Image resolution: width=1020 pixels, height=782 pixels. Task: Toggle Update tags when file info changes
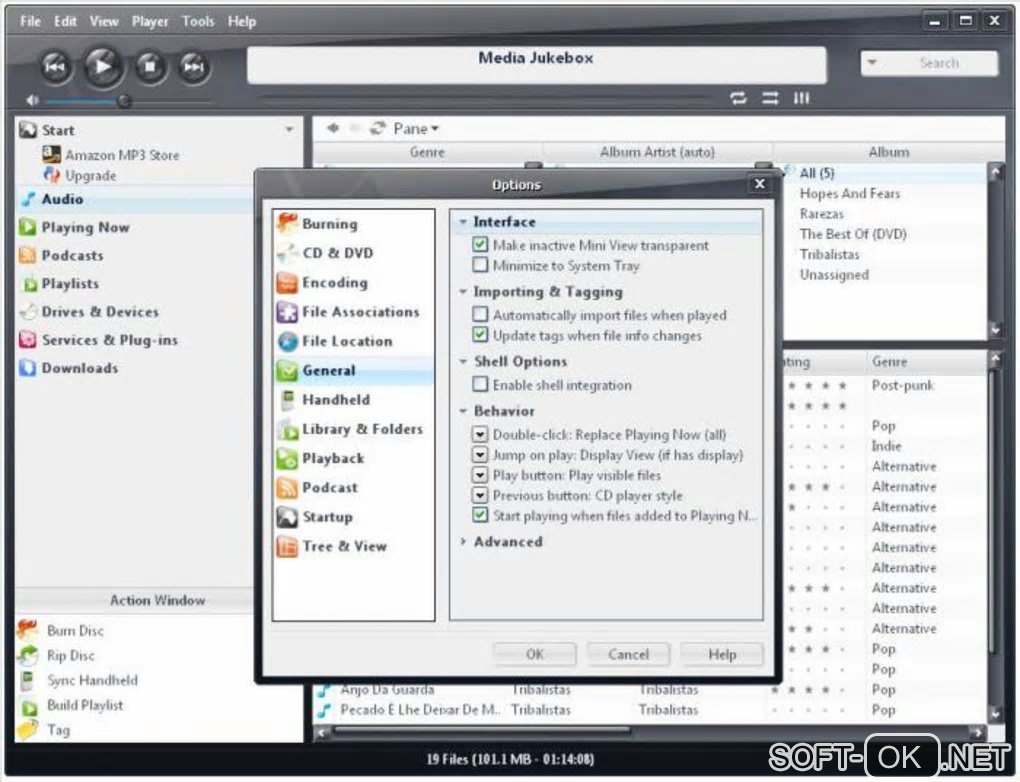[x=480, y=334]
